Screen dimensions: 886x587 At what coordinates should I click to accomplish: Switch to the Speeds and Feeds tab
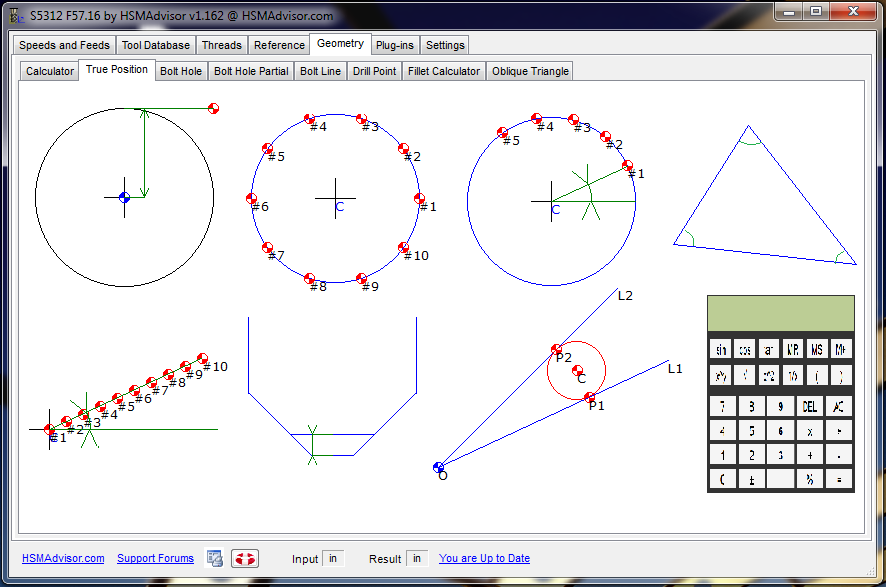pos(63,44)
